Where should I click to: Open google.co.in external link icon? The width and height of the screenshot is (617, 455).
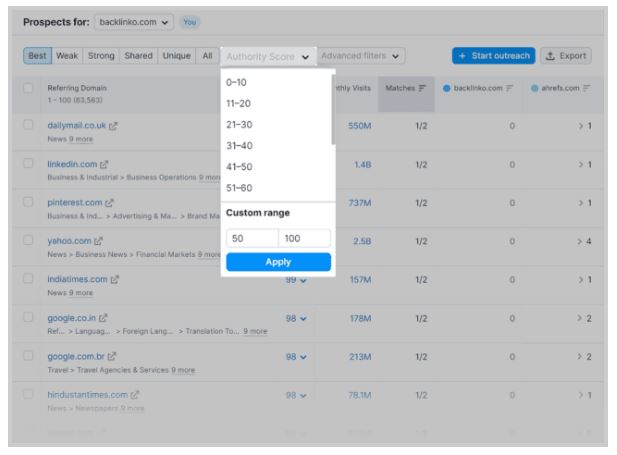(x=103, y=318)
